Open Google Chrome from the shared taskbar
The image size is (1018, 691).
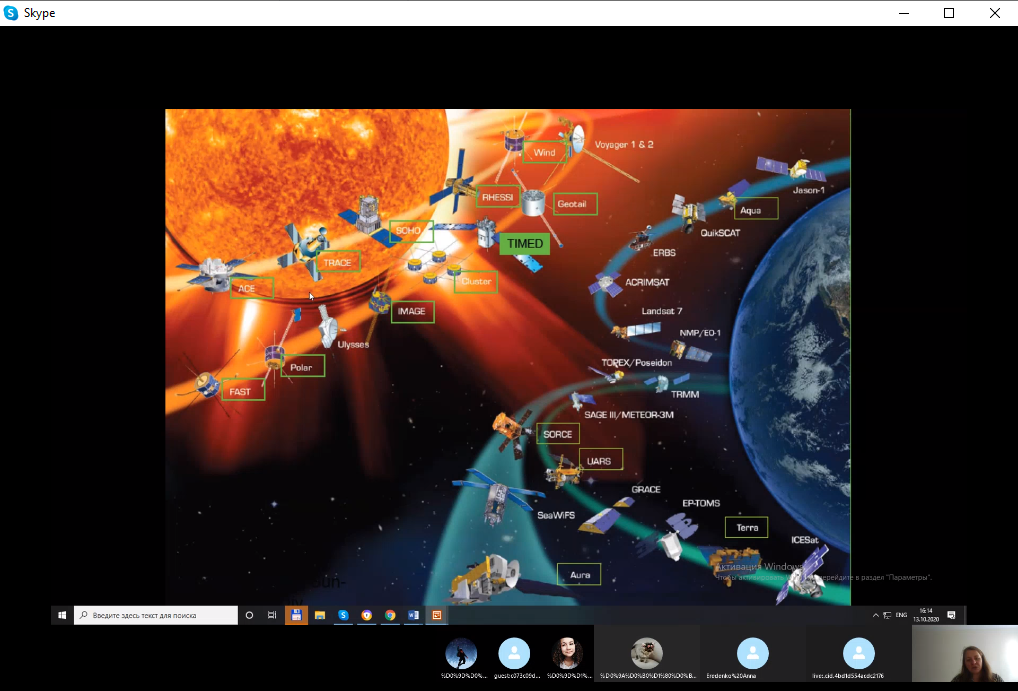click(390, 615)
